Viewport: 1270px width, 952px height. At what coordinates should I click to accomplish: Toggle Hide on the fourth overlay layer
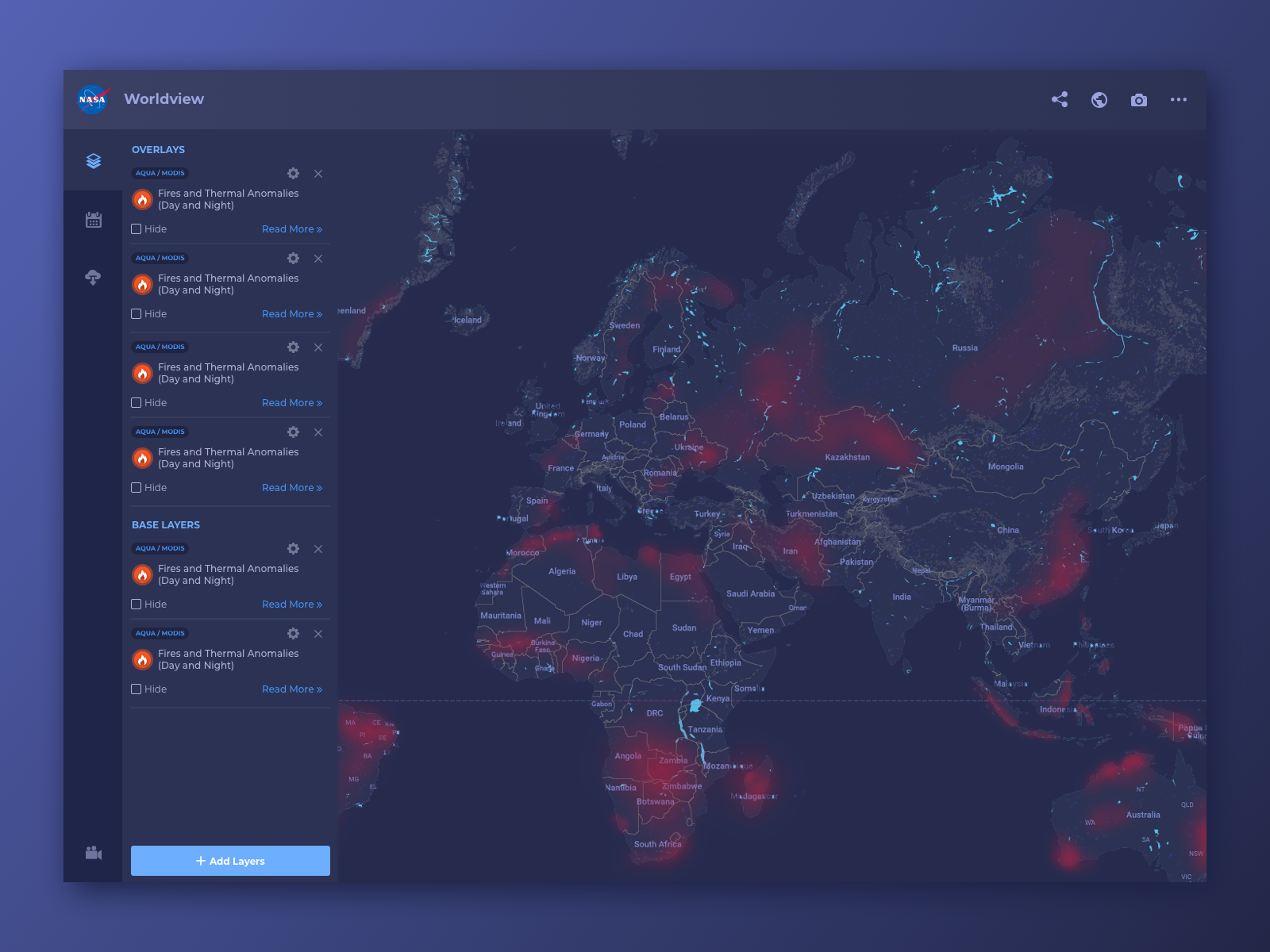tap(137, 487)
